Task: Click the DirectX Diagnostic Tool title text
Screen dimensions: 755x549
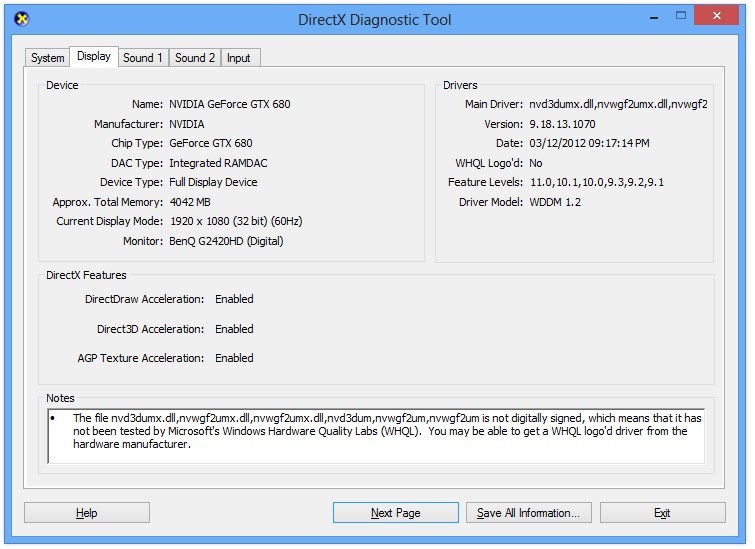Action: tap(375, 20)
